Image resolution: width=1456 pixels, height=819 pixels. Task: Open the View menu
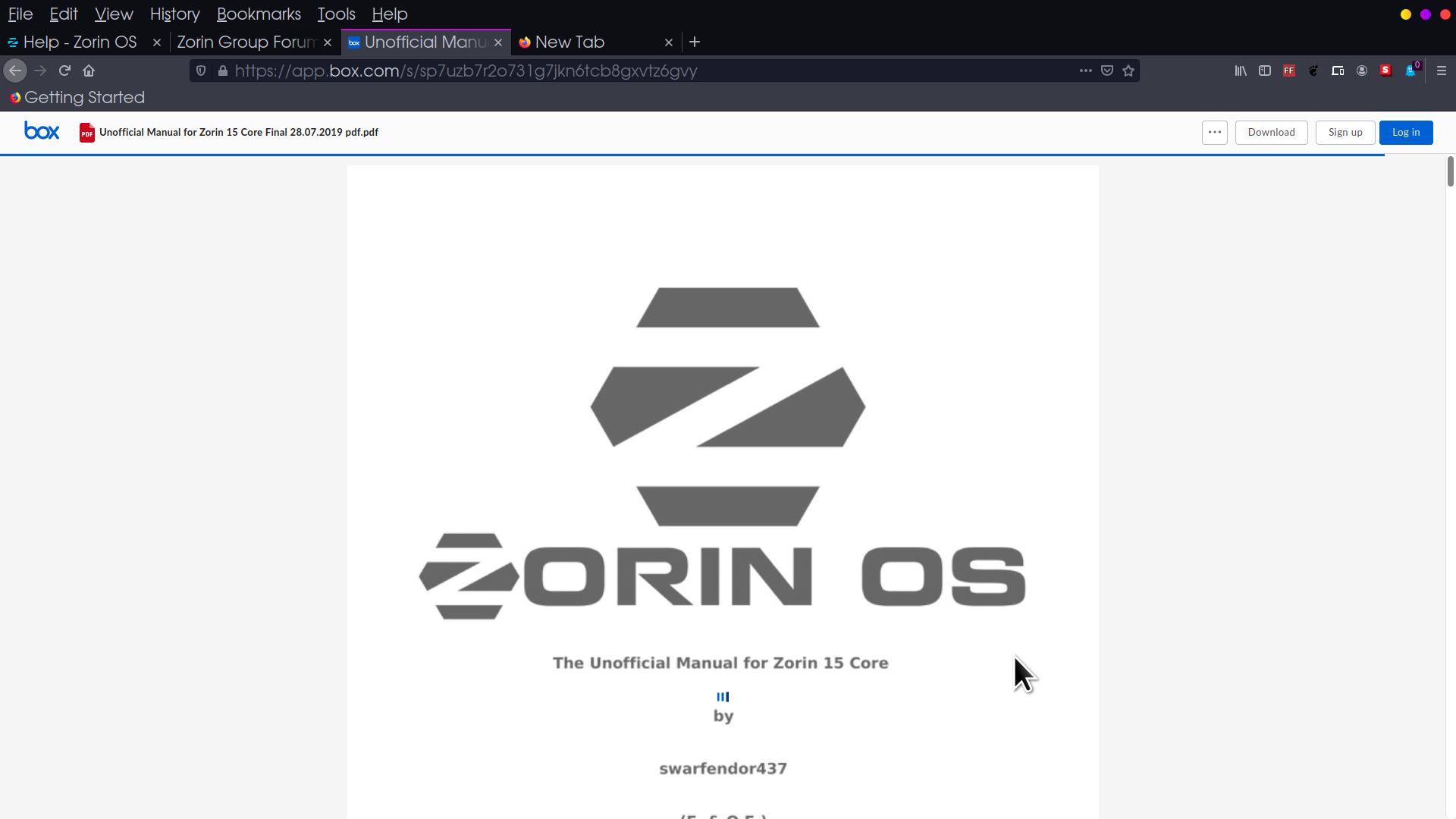pos(114,14)
